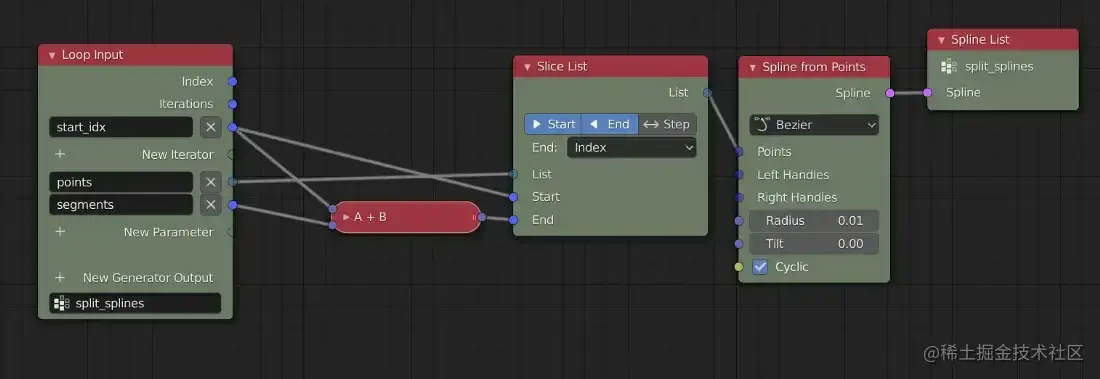Click the Points input socket on Spline from Points
Screen dimensions: 1100x379
pos(739,152)
